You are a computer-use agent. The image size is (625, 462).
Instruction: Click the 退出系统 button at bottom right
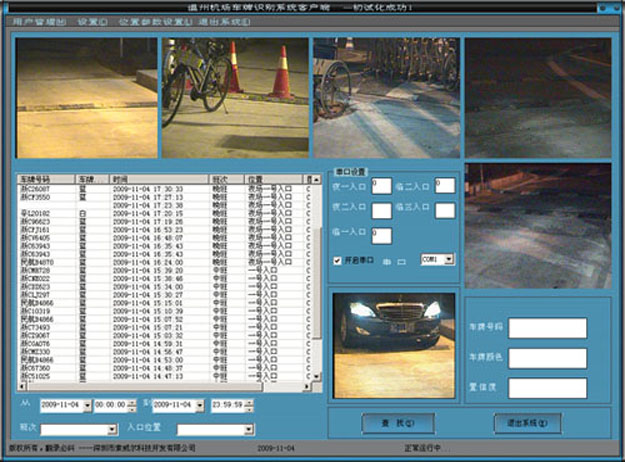click(527, 422)
